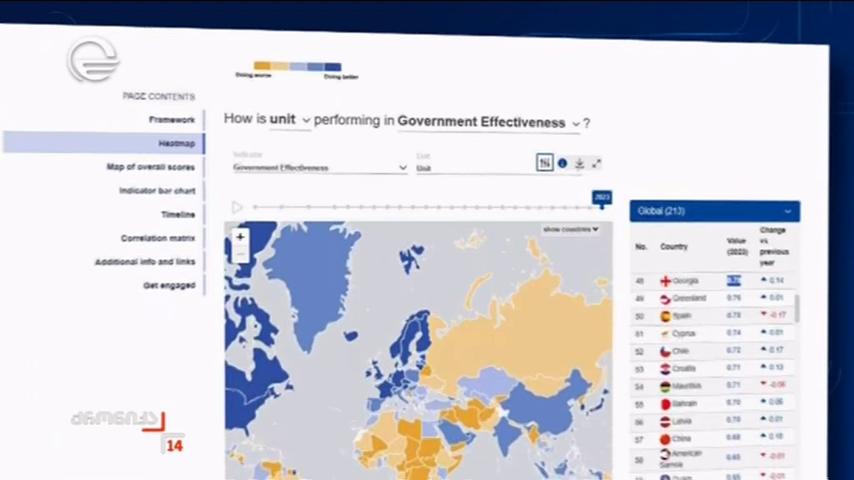This screenshot has height=480, width=854.
Task: Click the site logo at top left
Action: point(93,59)
